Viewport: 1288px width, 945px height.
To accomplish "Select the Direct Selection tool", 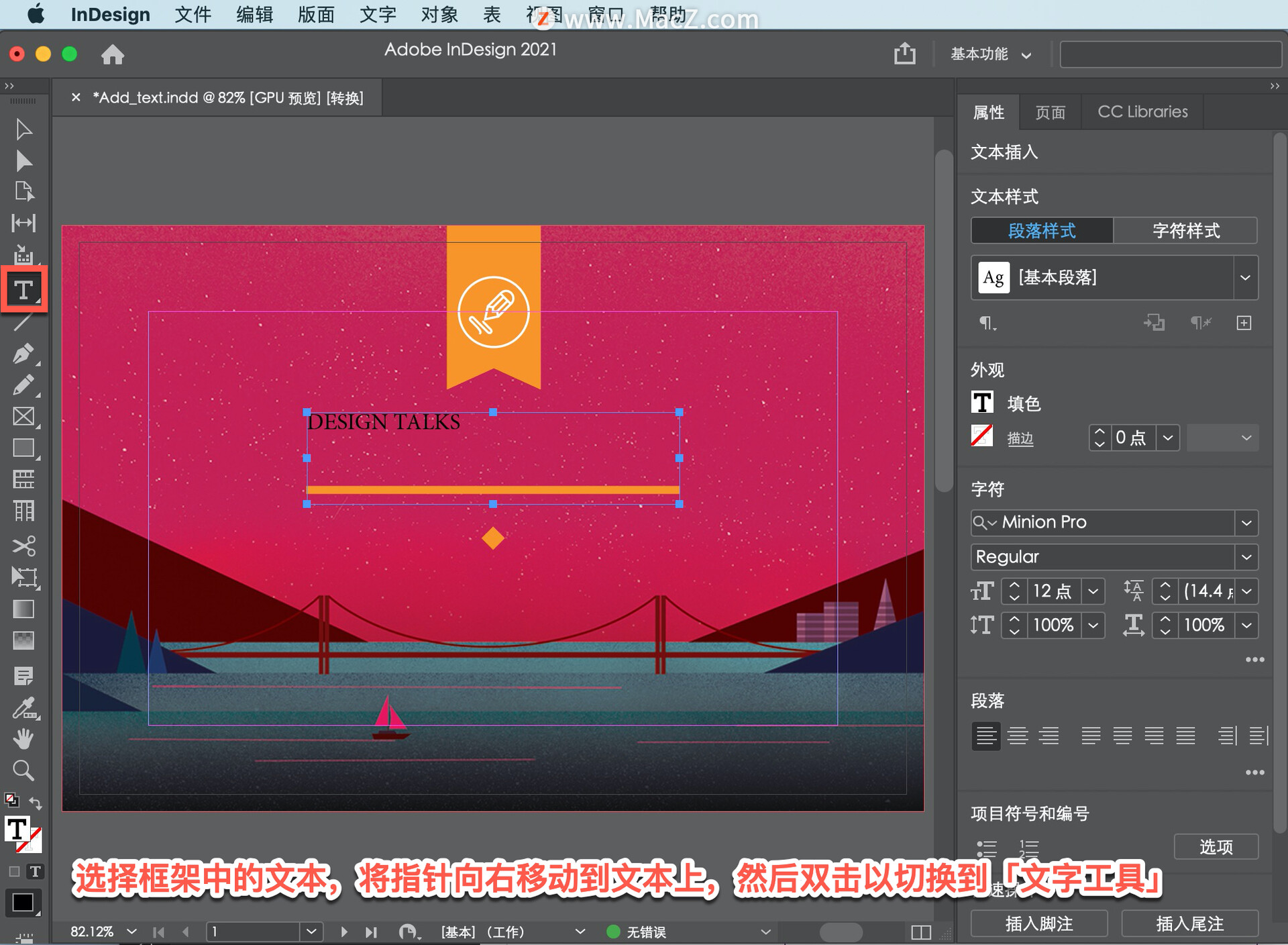I will click(x=23, y=161).
